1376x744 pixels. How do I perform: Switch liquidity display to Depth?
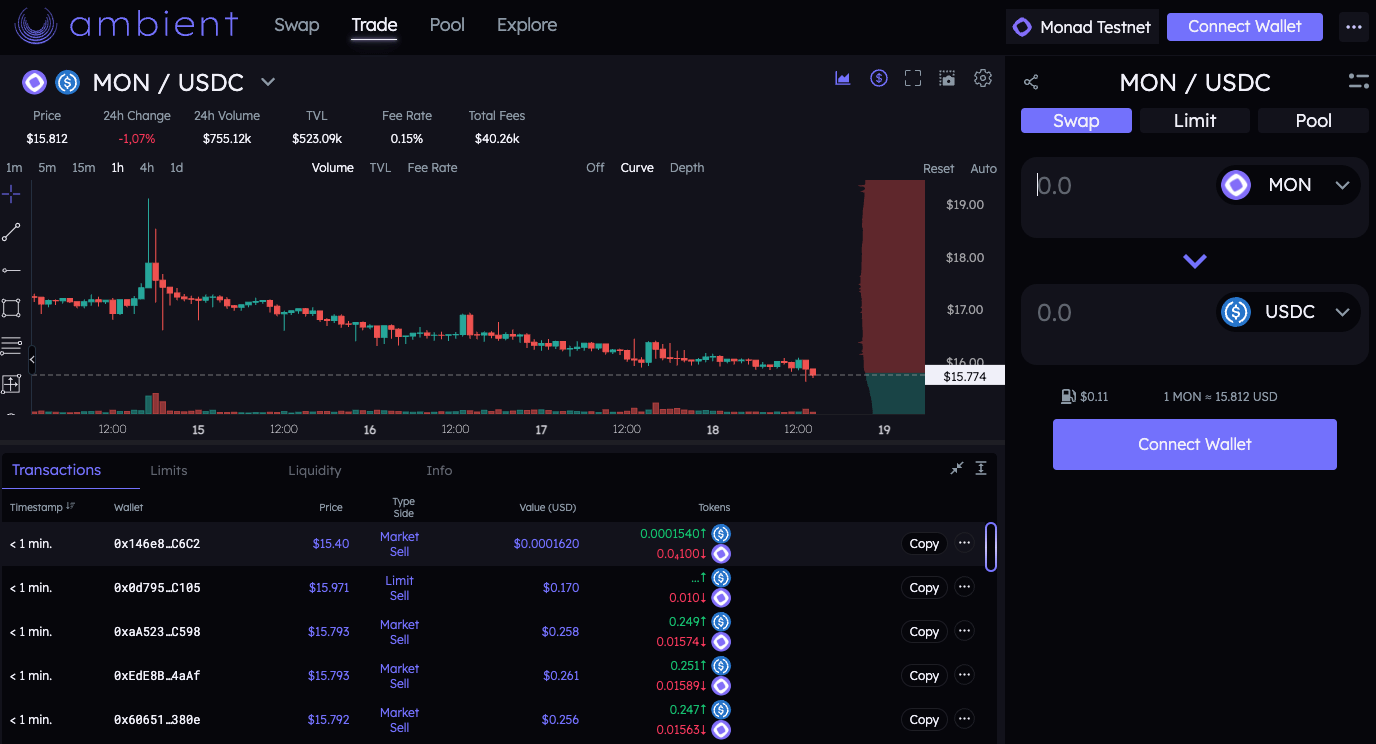[686, 168]
